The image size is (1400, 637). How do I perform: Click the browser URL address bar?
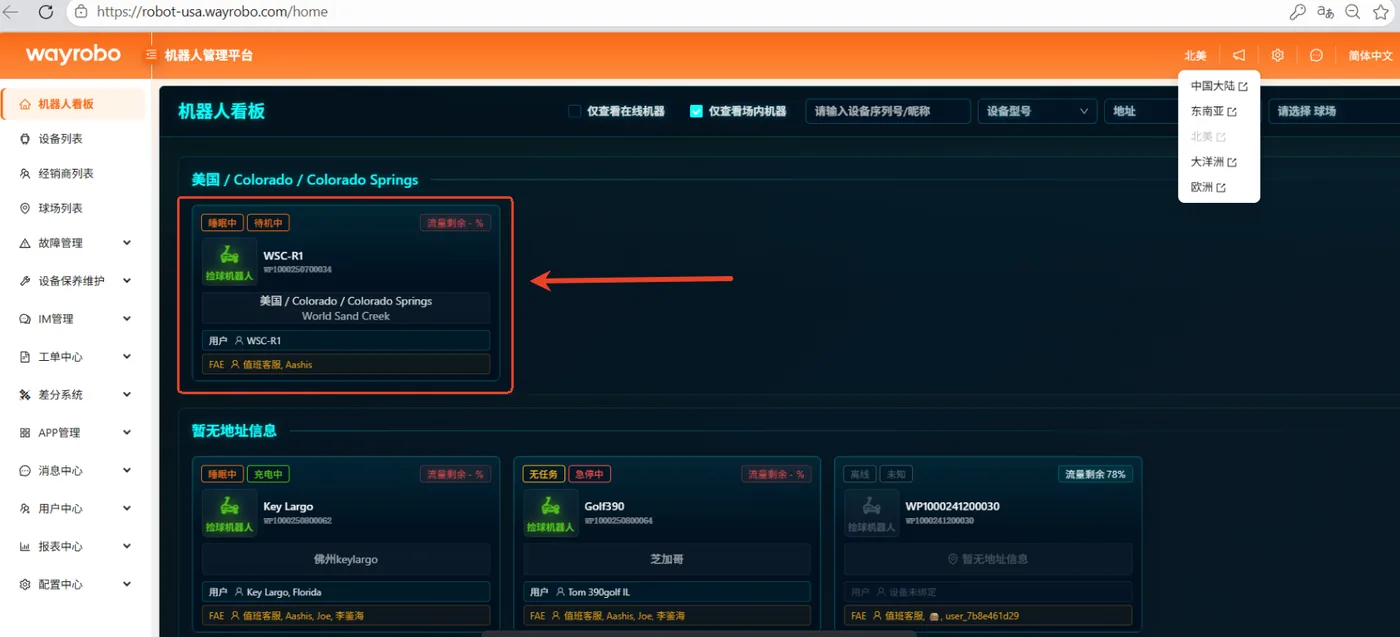pos(670,12)
